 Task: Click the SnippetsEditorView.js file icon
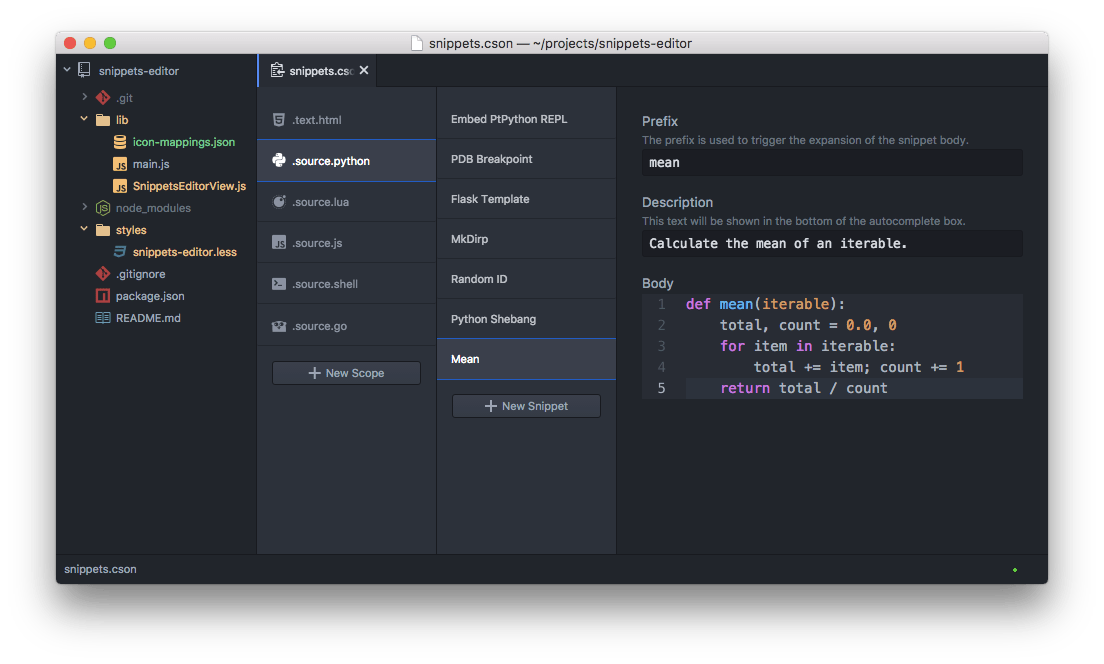tap(120, 186)
